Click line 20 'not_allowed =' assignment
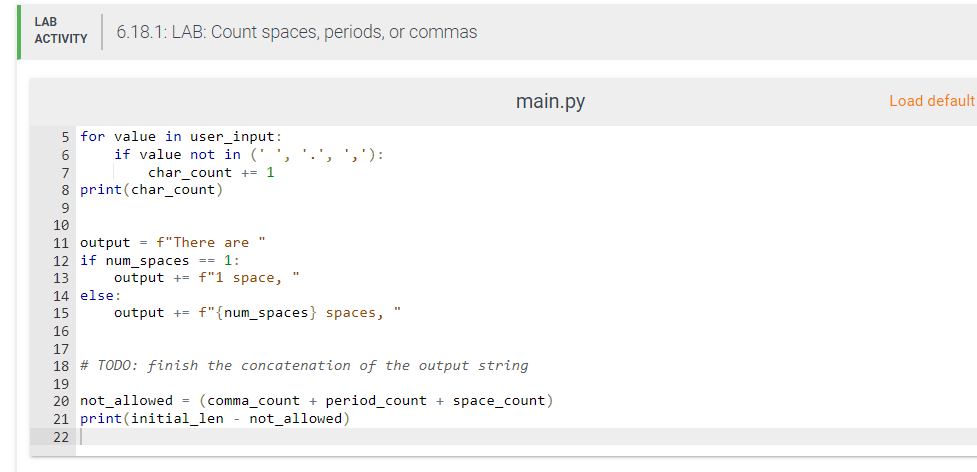 pos(317,400)
